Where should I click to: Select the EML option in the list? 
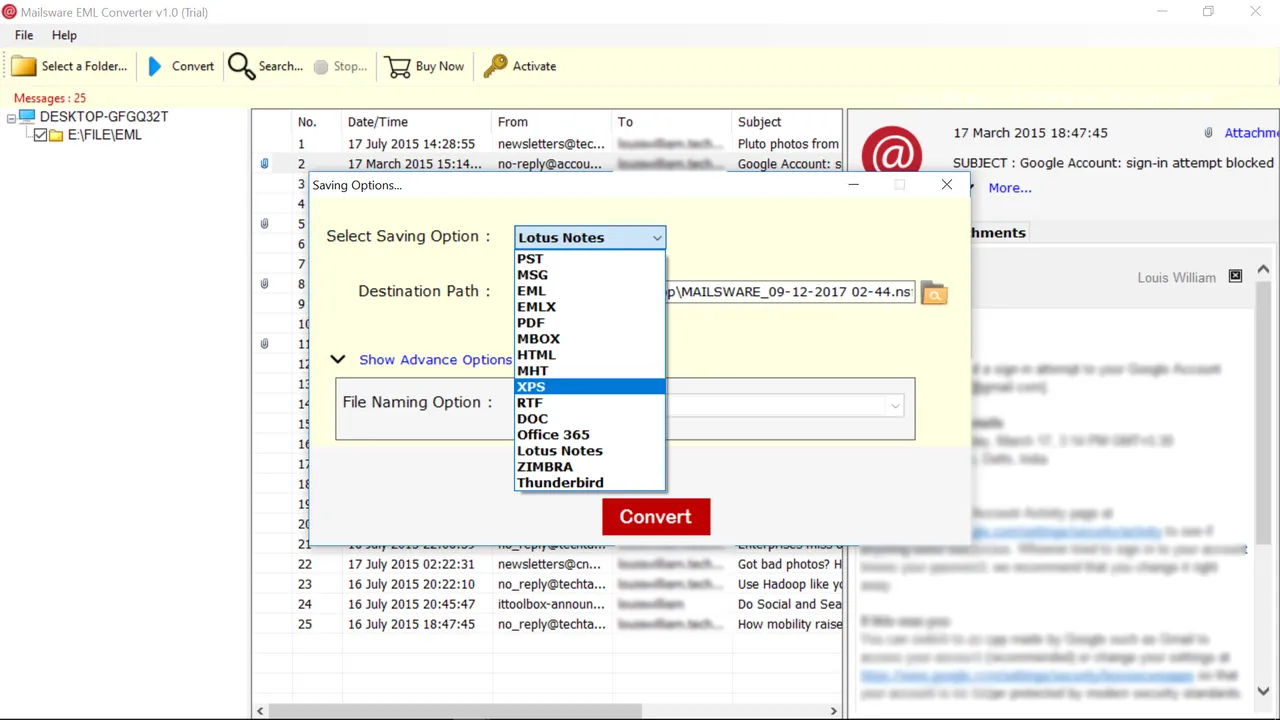590,290
